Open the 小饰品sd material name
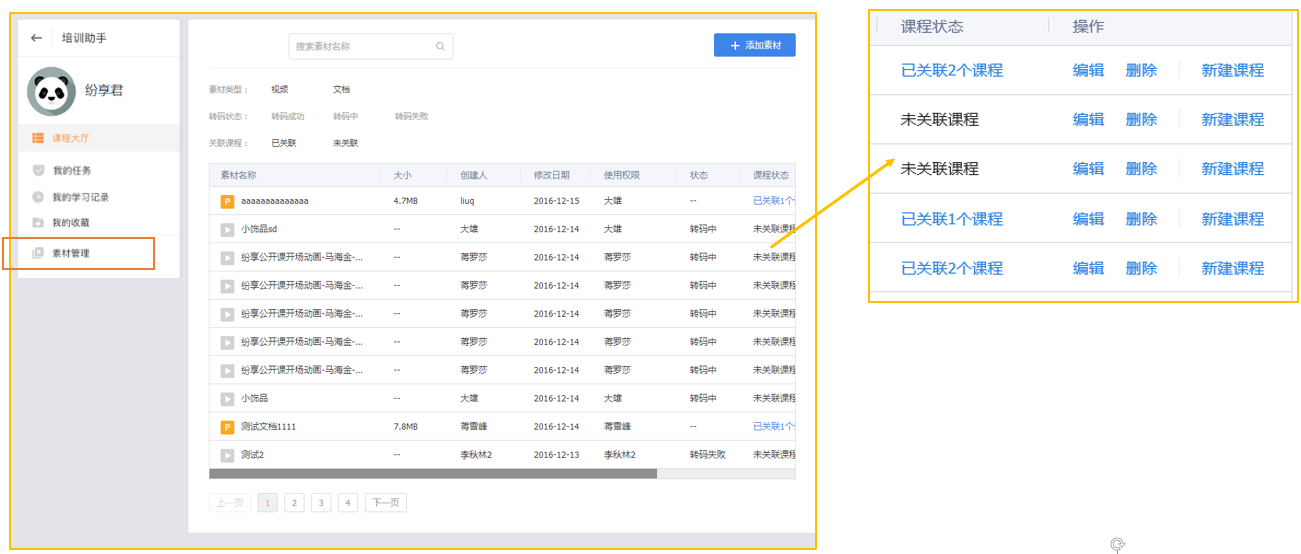The image size is (1301, 554). tap(259, 229)
